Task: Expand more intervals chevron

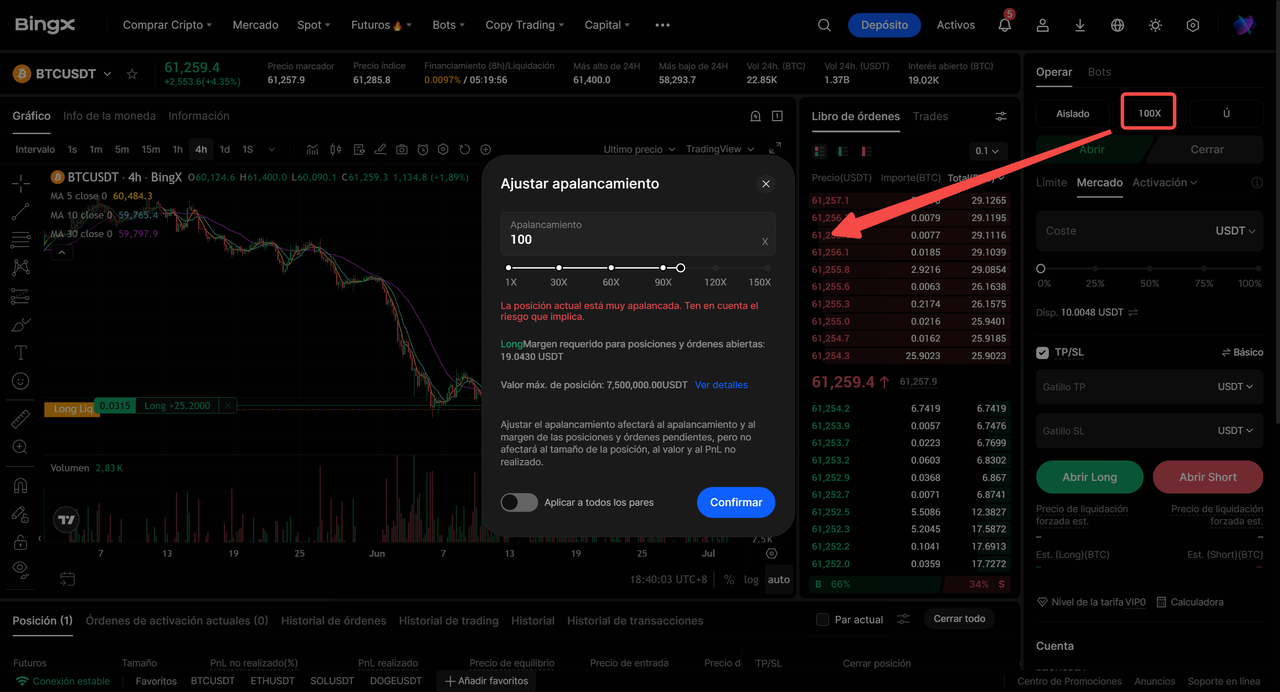Action: (272, 150)
